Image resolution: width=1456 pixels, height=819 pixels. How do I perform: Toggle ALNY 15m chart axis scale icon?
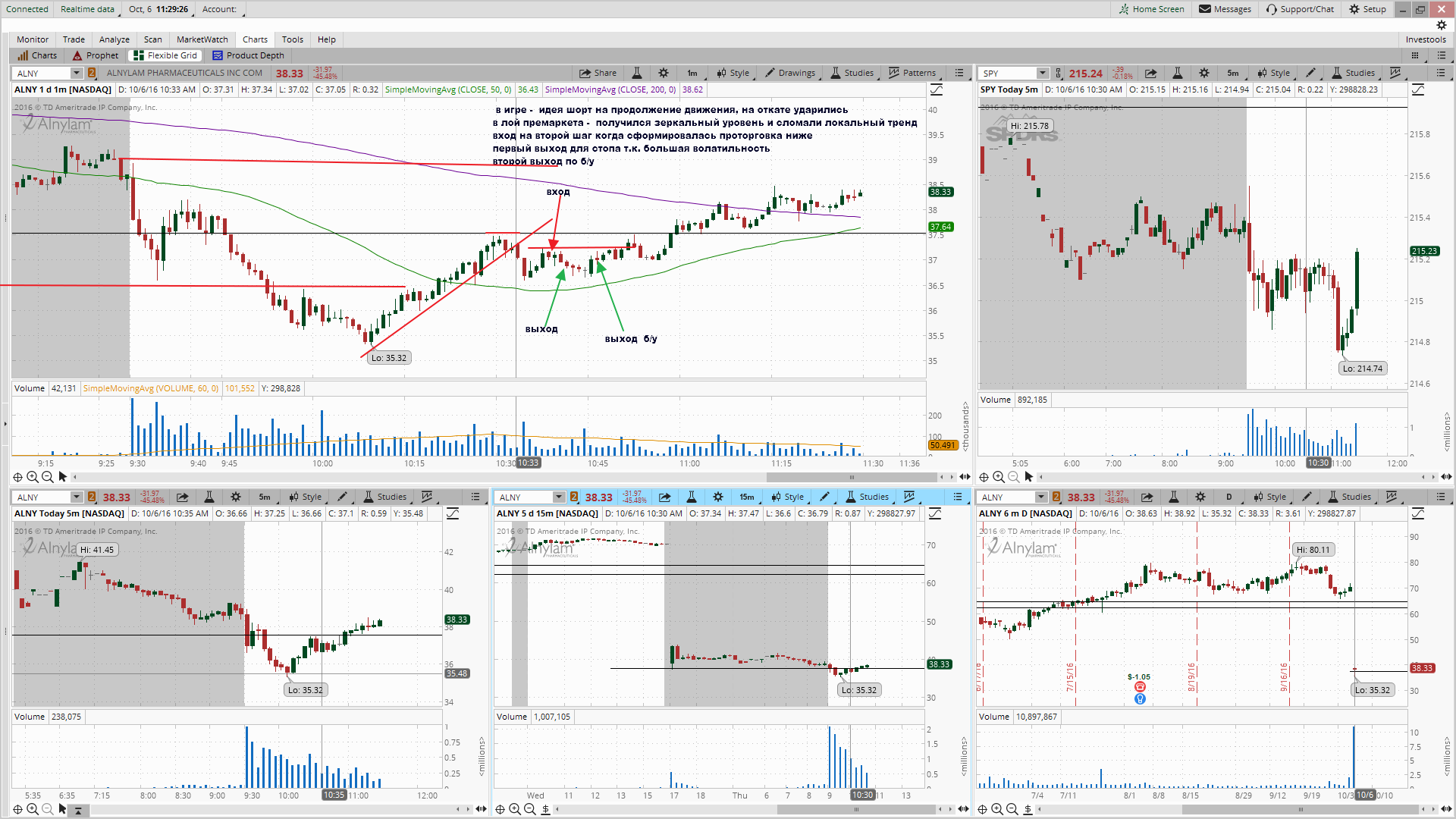click(x=935, y=513)
